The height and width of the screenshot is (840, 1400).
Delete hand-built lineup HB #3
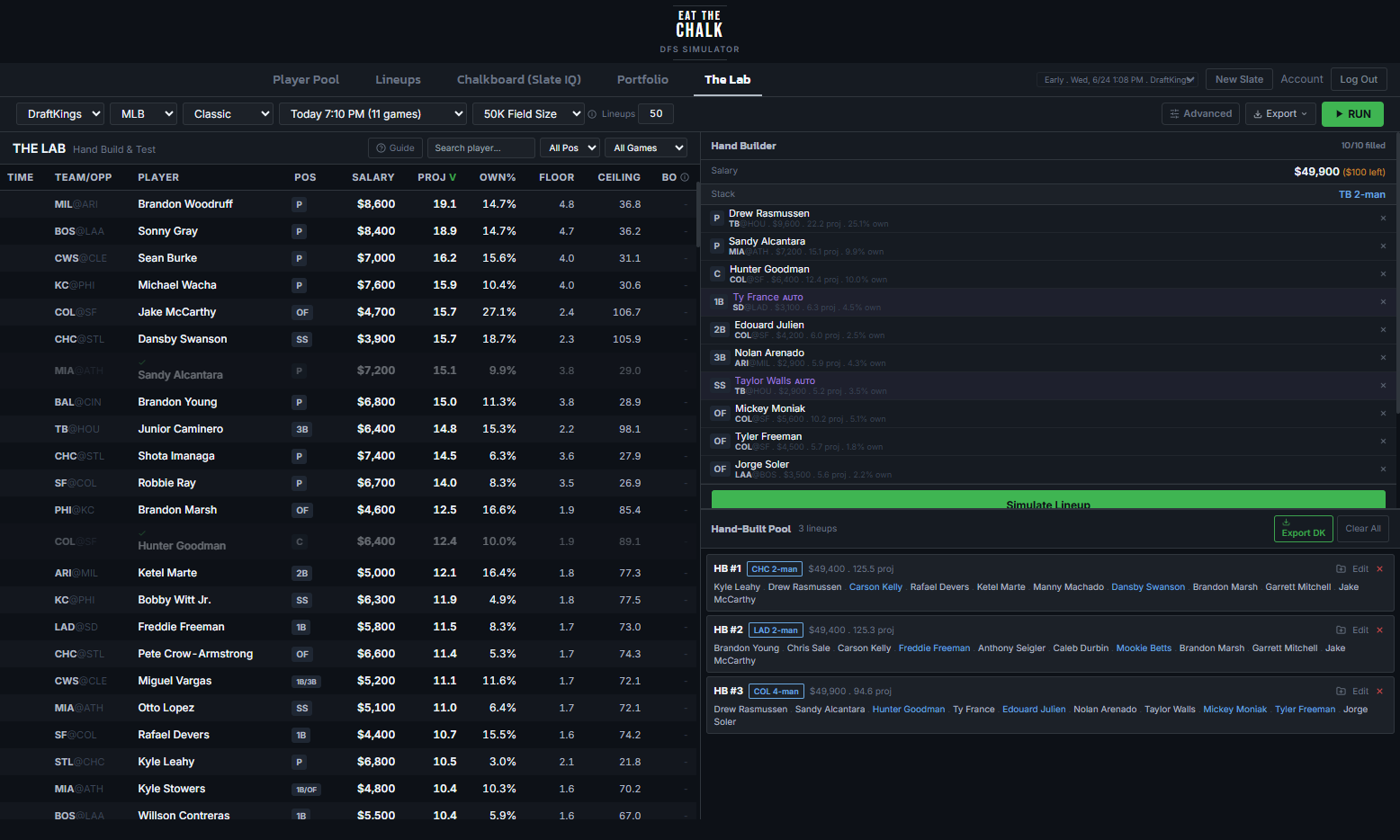click(x=1380, y=692)
